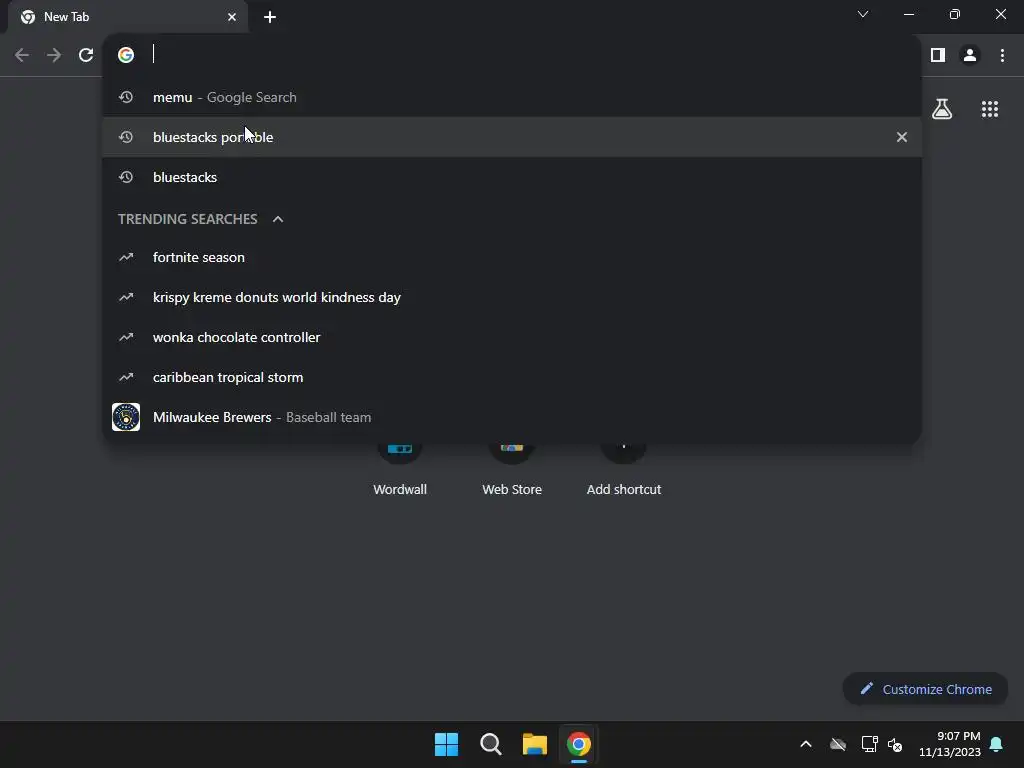Open the Chrome side panel icon

coord(938,55)
